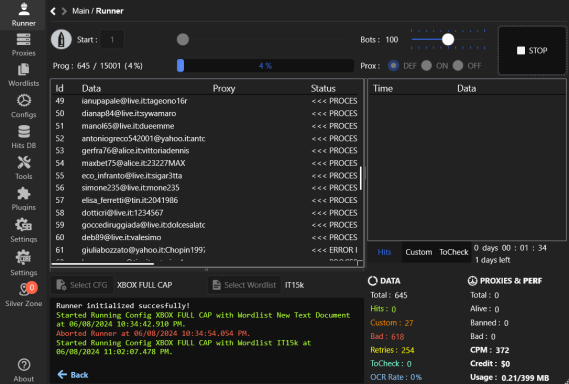
Task: Click the PROXIES & PERF icon
Action: point(472,281)
